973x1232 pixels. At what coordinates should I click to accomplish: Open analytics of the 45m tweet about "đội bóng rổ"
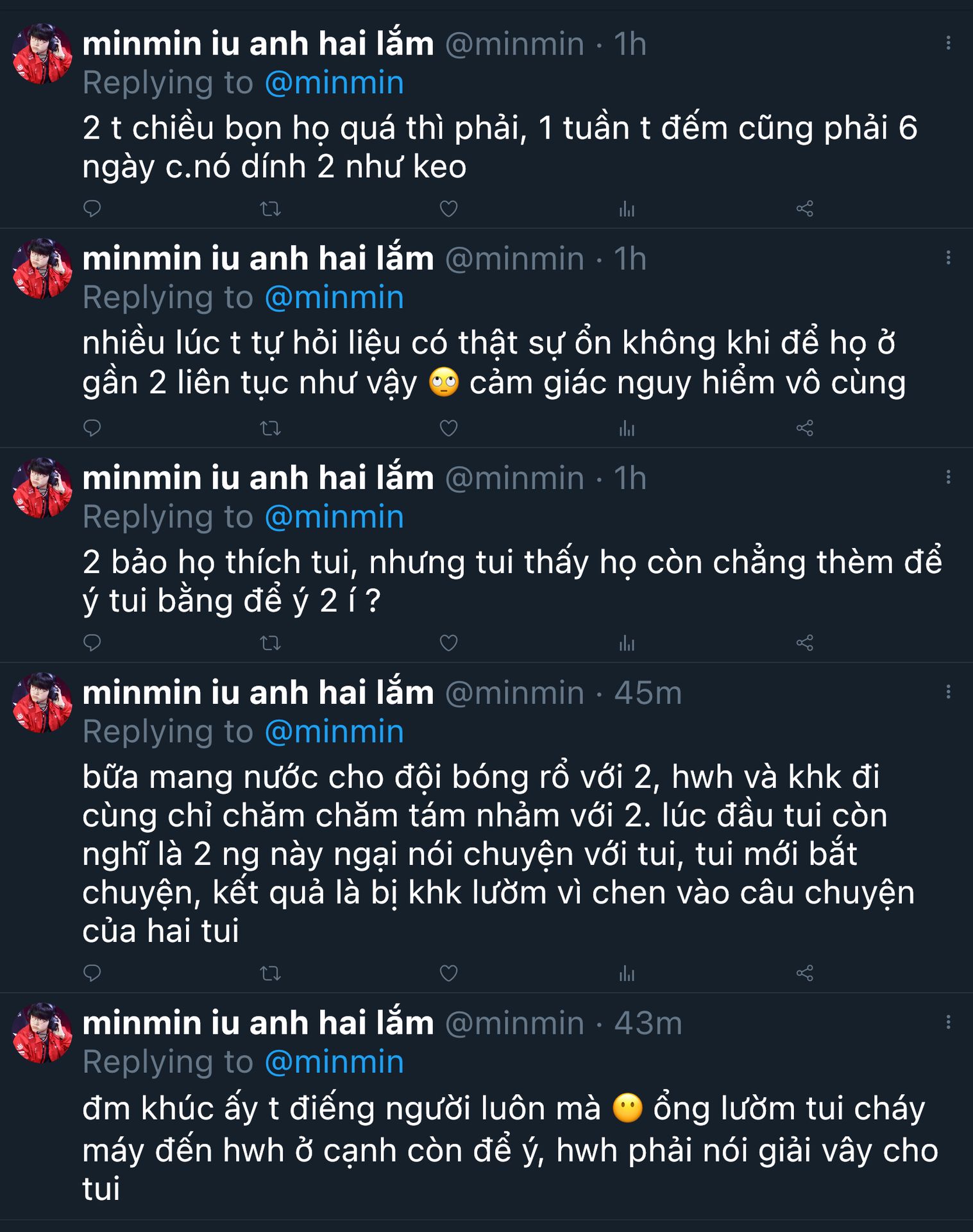tap(627, 973)
